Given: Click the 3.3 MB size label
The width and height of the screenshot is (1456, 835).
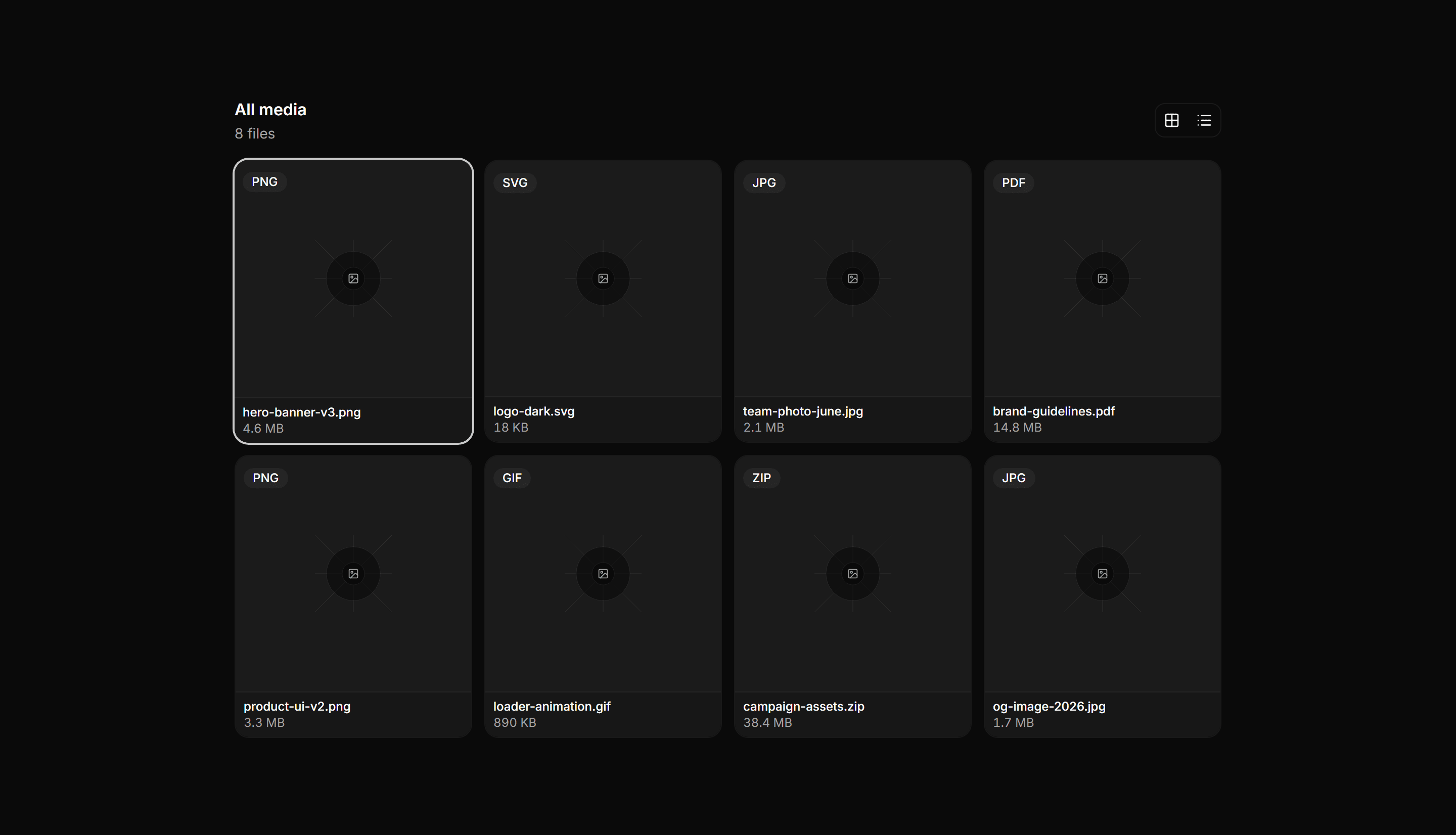Looking at the screenshot, I should coord(264,723).
